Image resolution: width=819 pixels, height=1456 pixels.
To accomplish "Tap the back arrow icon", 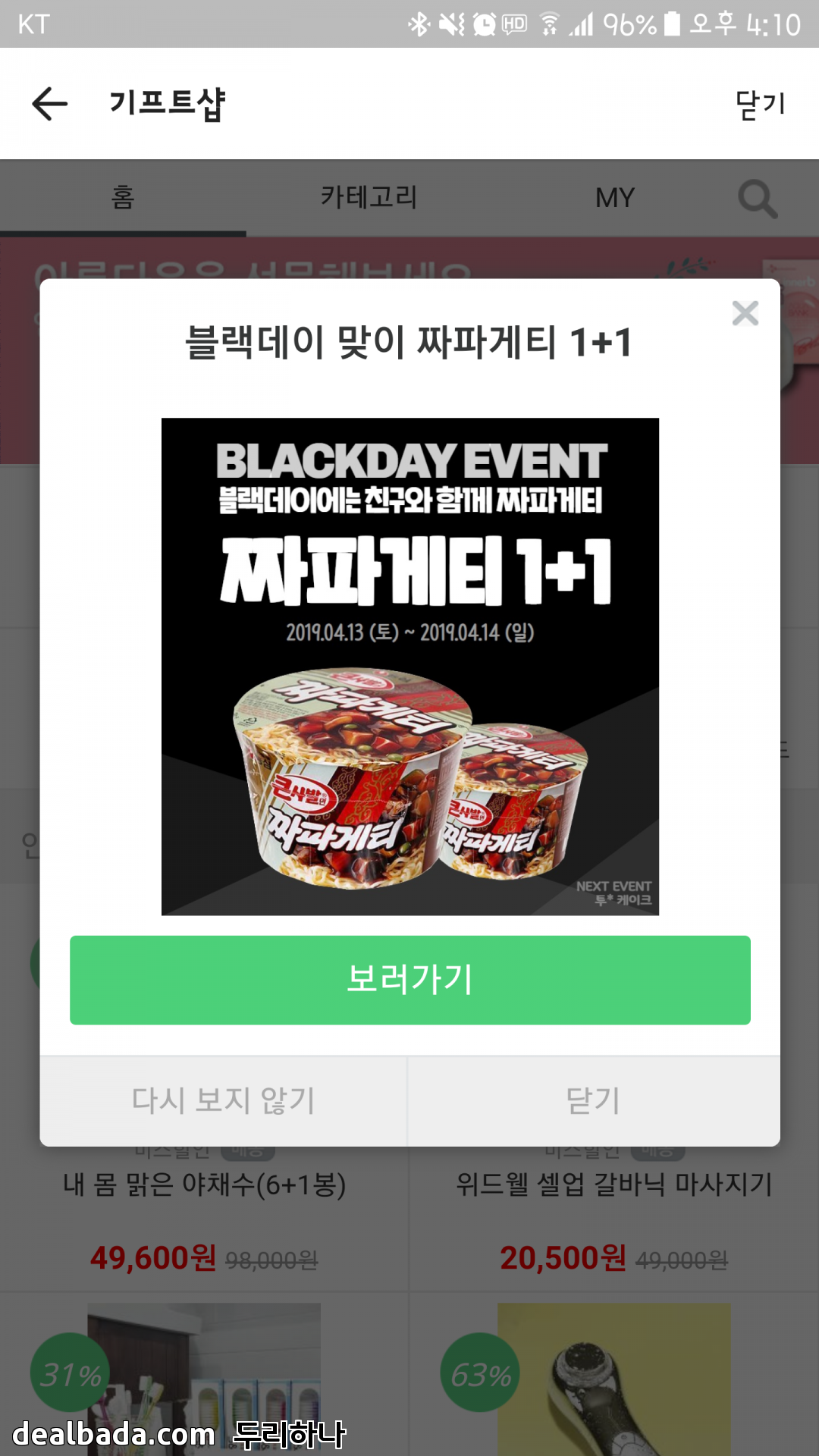I will click(50, 104).
